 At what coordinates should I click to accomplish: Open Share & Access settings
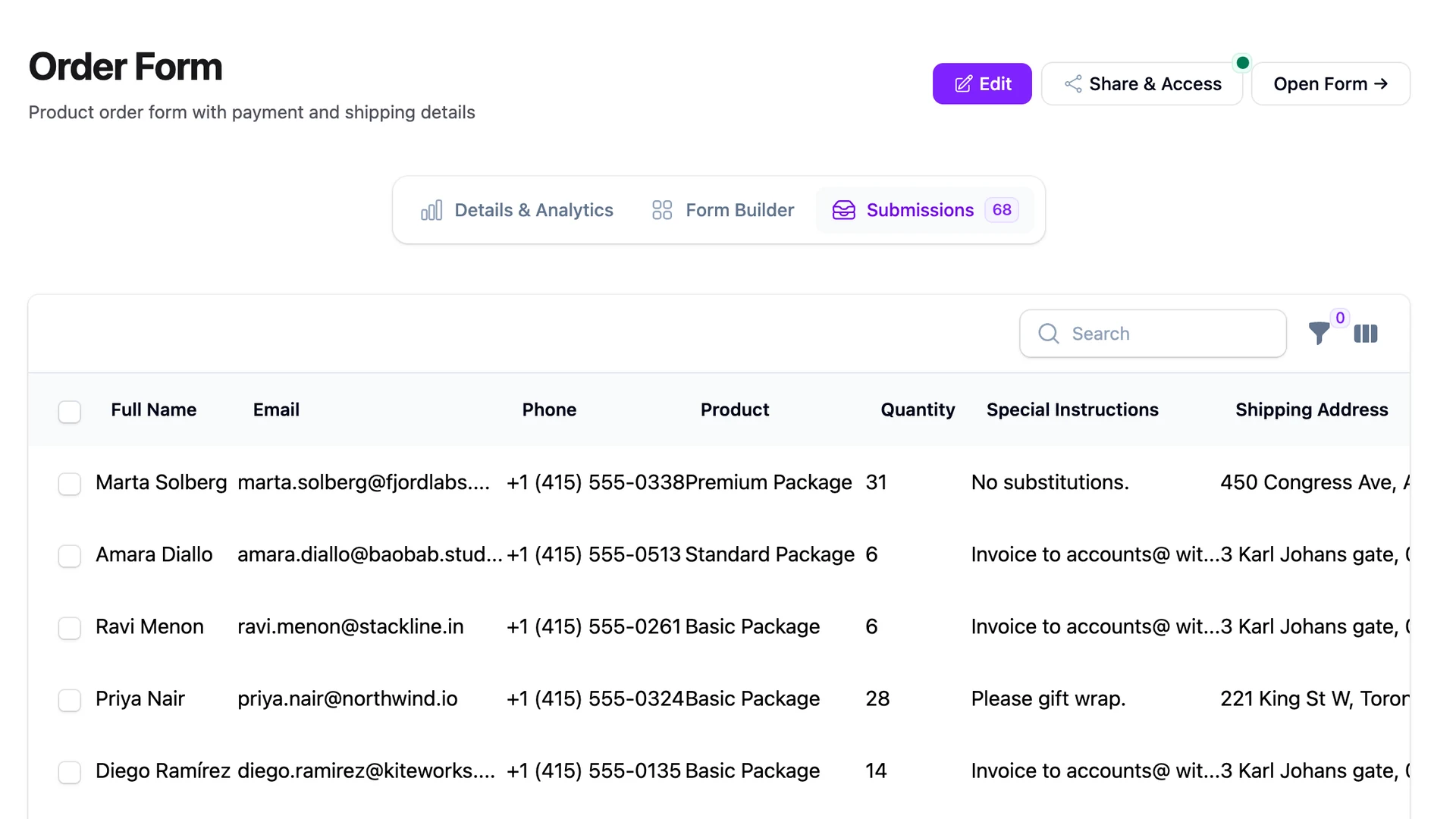[1142, 83]
